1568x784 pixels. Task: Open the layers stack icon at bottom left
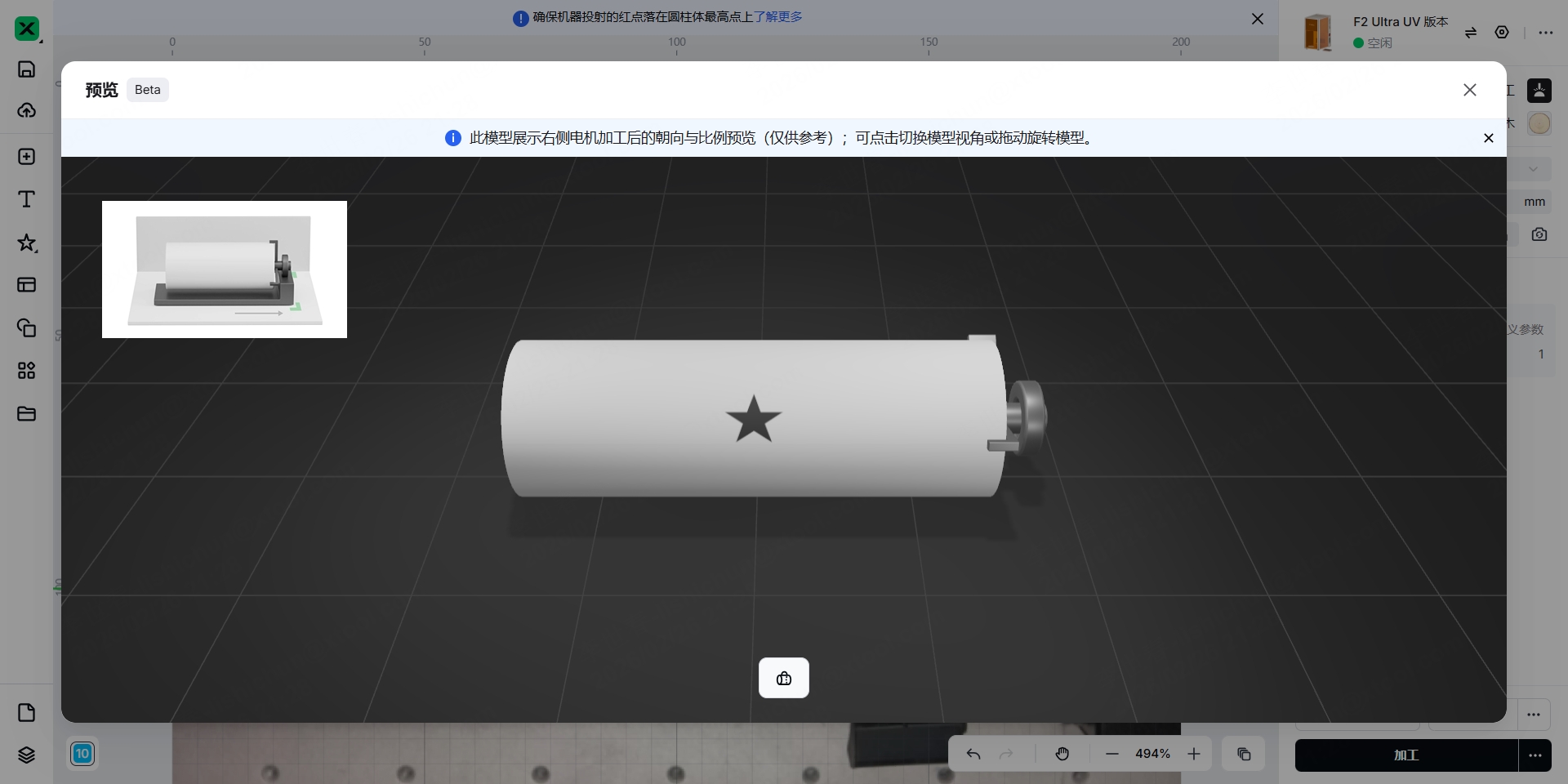(26, 755)
